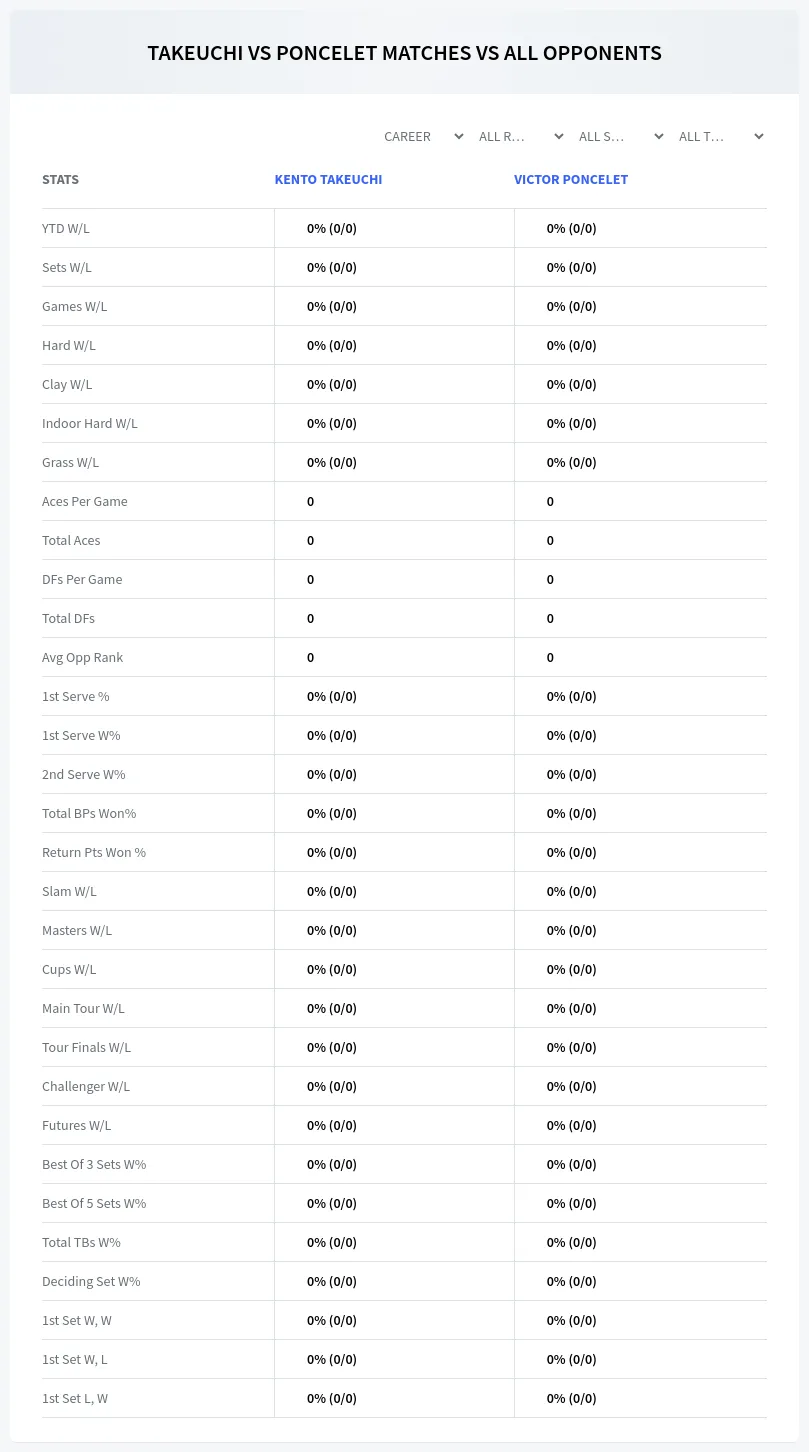The image size is (809, 1452).
Task: Select the Aces Per Game row label
Action: (x=85, y=501)
